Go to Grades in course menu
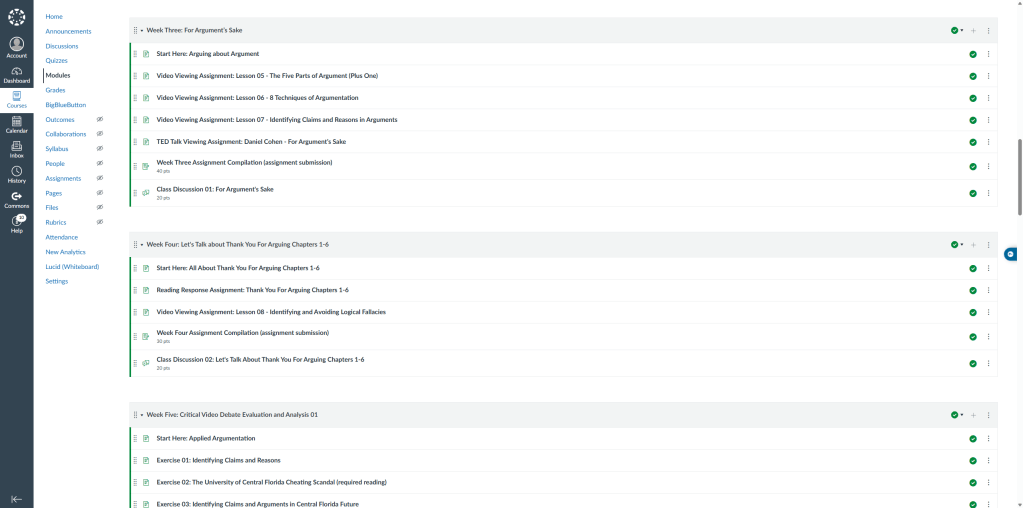1023x508 pixels. point(55,90)
